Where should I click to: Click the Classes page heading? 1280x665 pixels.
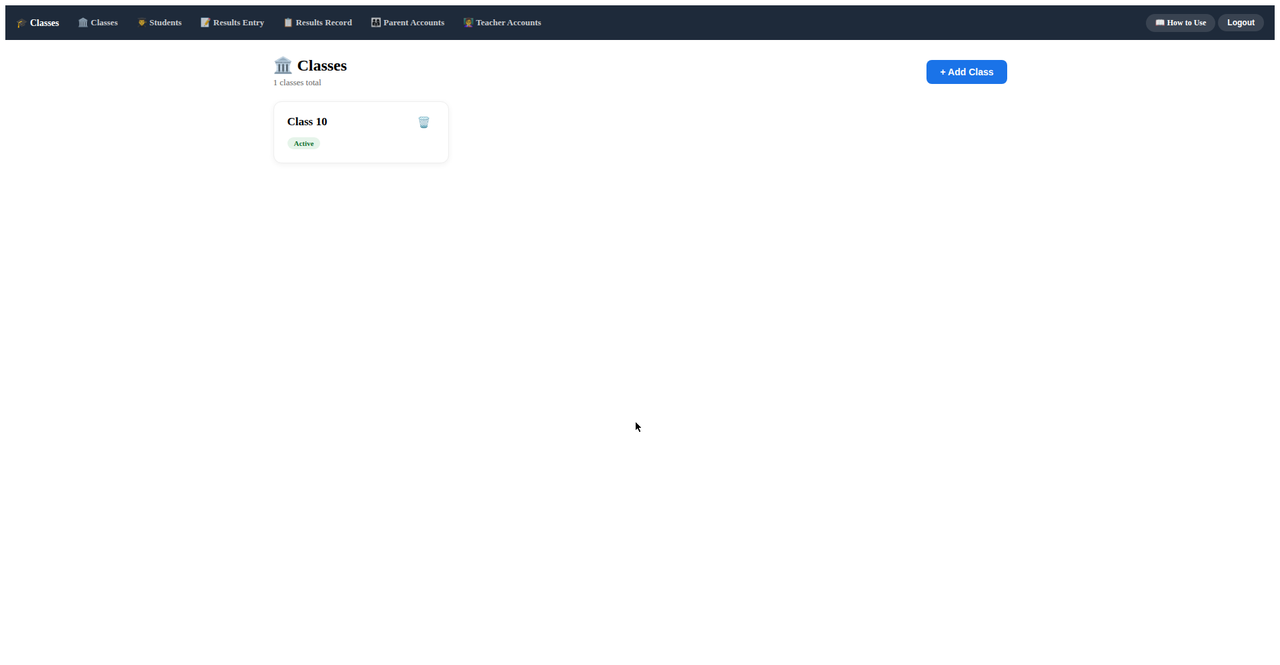(x=310, y=65)
